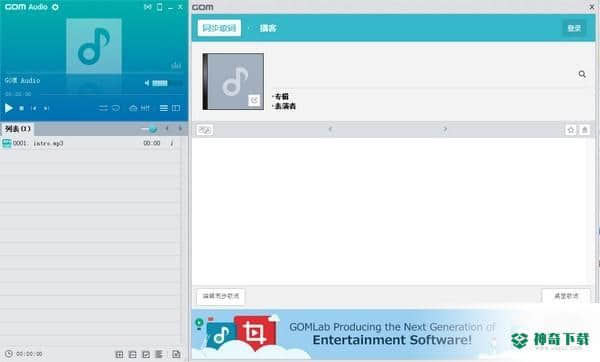Click the pin/skin icon in title bar
600x362 pixels.
(148, 7)
